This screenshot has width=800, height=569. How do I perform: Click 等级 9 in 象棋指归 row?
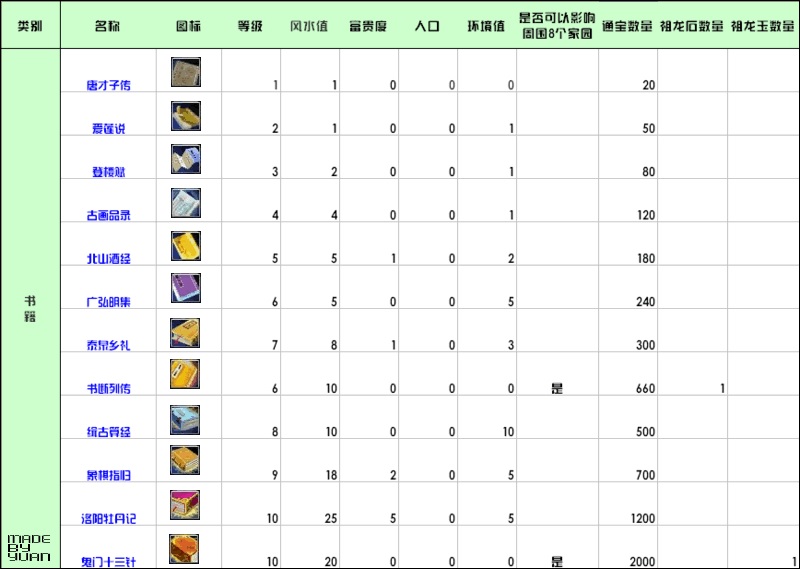275,476
